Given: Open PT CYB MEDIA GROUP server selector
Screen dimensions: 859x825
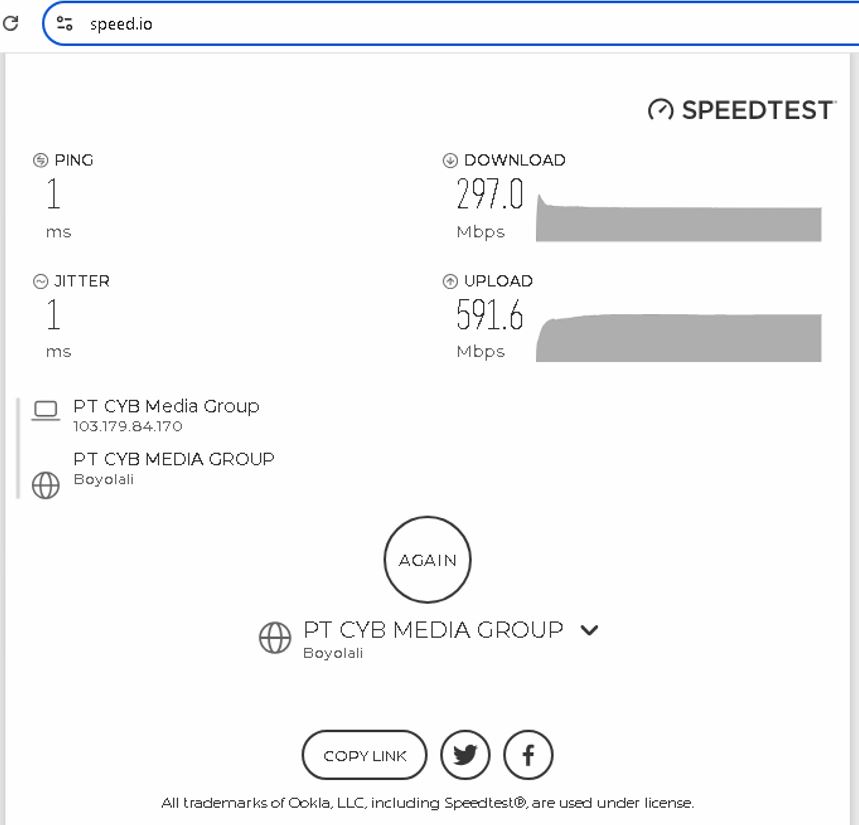Looking at the screenshot, I should click(433, 630).
